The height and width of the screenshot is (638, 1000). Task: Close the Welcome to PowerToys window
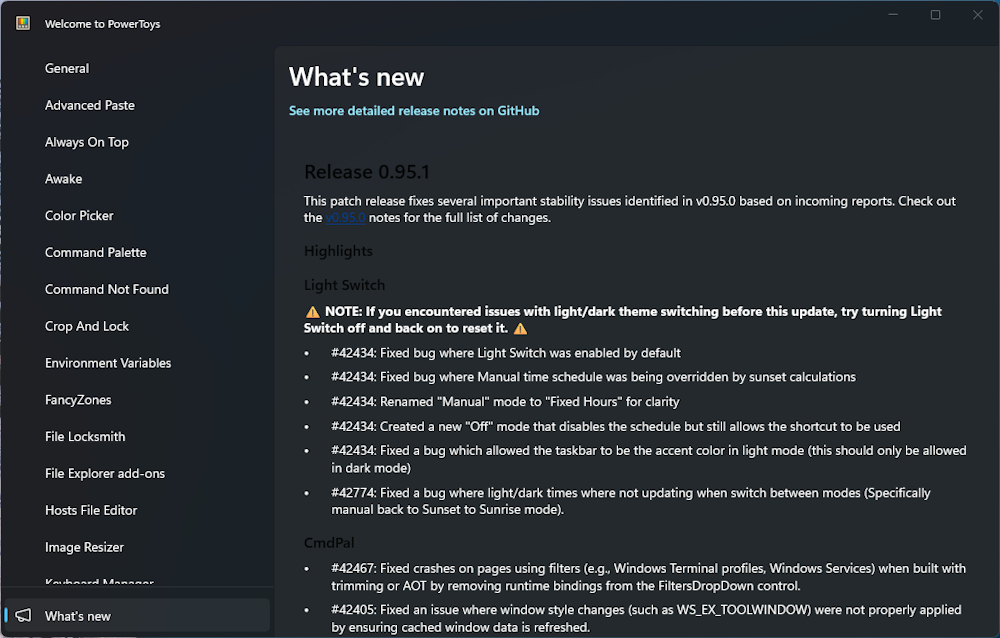(x=977, y=15)
